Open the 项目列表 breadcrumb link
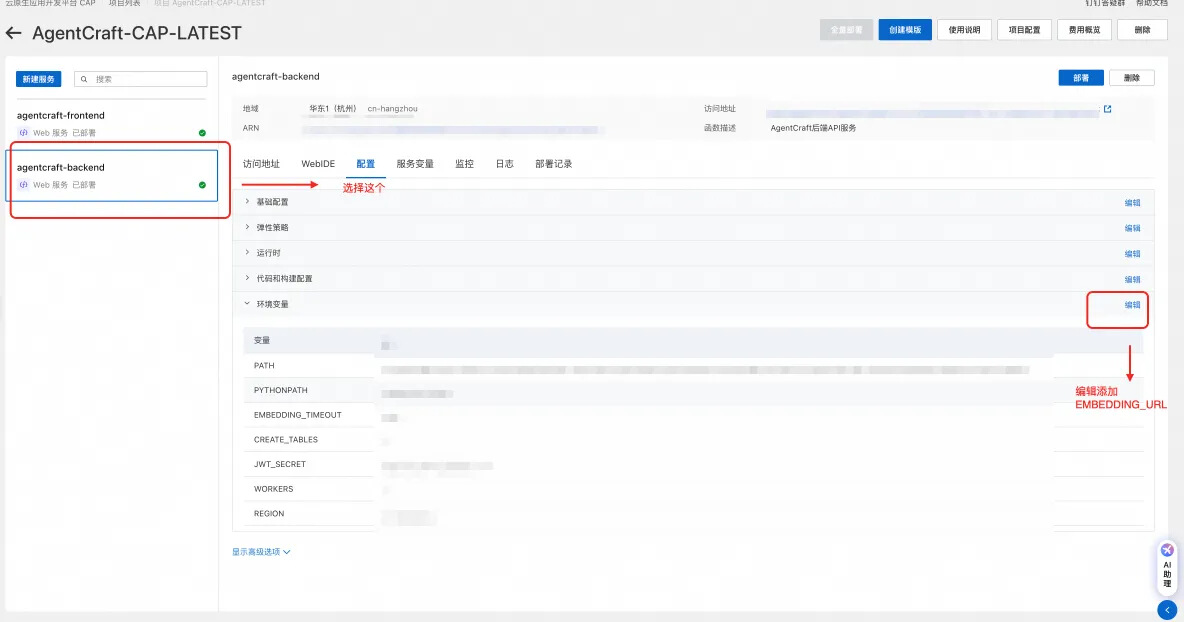This screenshot has width=1184, height=622. 125,4
